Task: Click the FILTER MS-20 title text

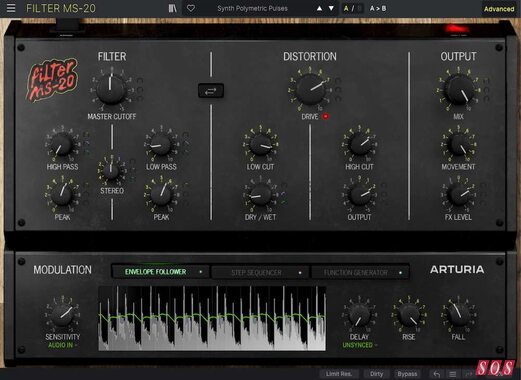Action: point(61,8)
